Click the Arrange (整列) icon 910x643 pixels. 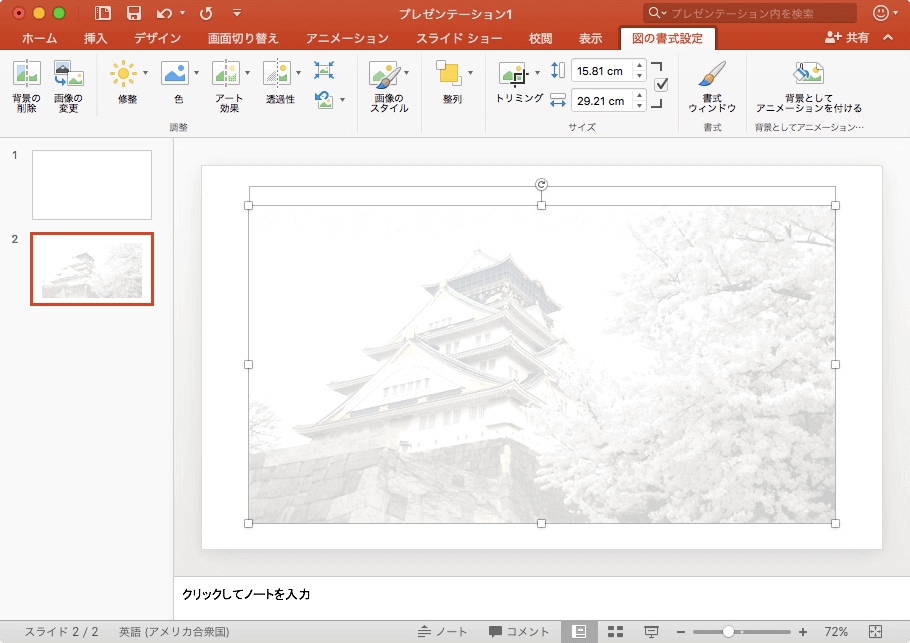(x=449, y=73)
